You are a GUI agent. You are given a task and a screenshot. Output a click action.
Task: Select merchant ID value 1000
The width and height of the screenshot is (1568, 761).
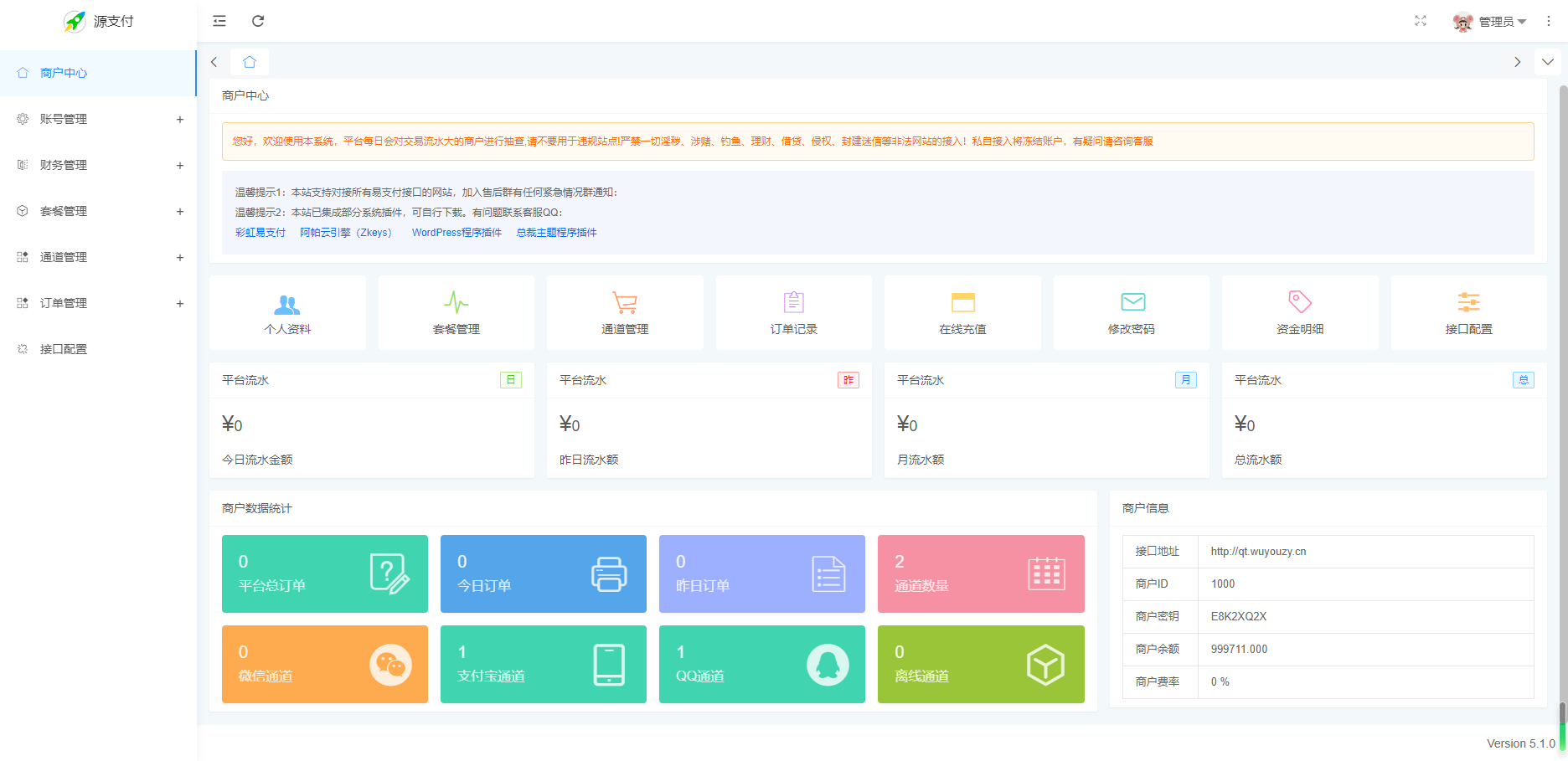(1223, 584)
